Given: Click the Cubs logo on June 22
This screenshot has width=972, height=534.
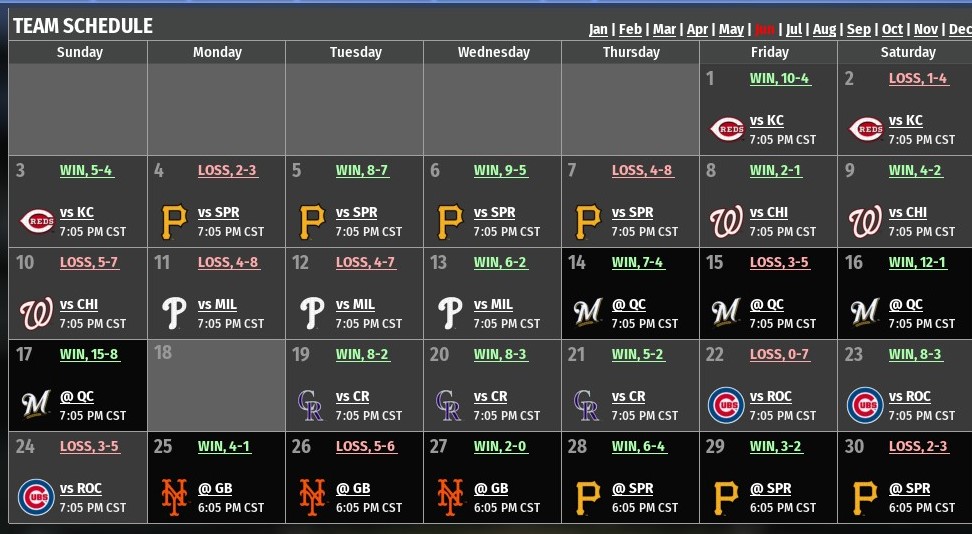Looking at the screenshot, I should 727,405.
